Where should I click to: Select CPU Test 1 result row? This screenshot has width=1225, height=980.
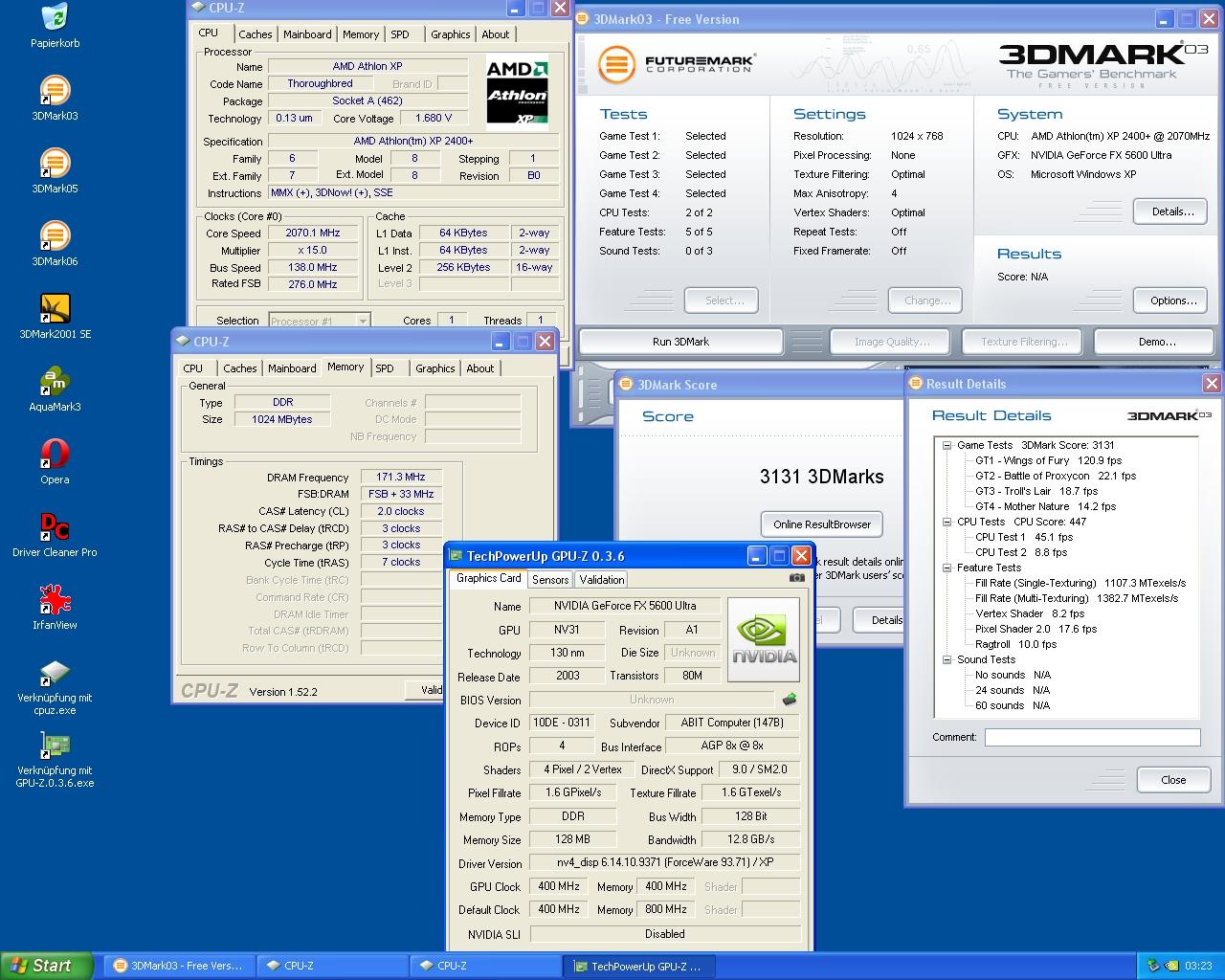pos(1024,537)
